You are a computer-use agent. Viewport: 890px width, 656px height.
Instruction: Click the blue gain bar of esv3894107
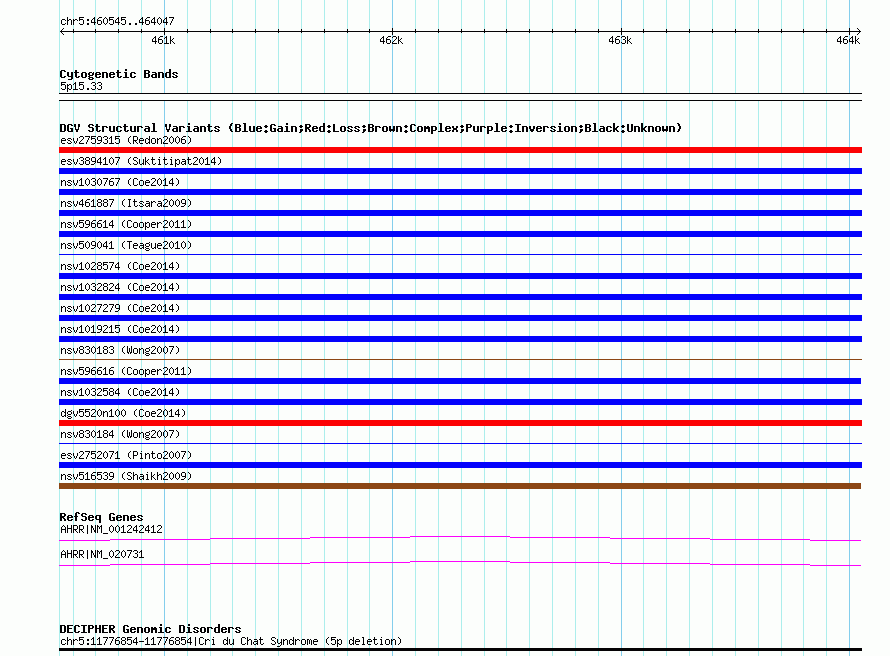coord(460,171)
